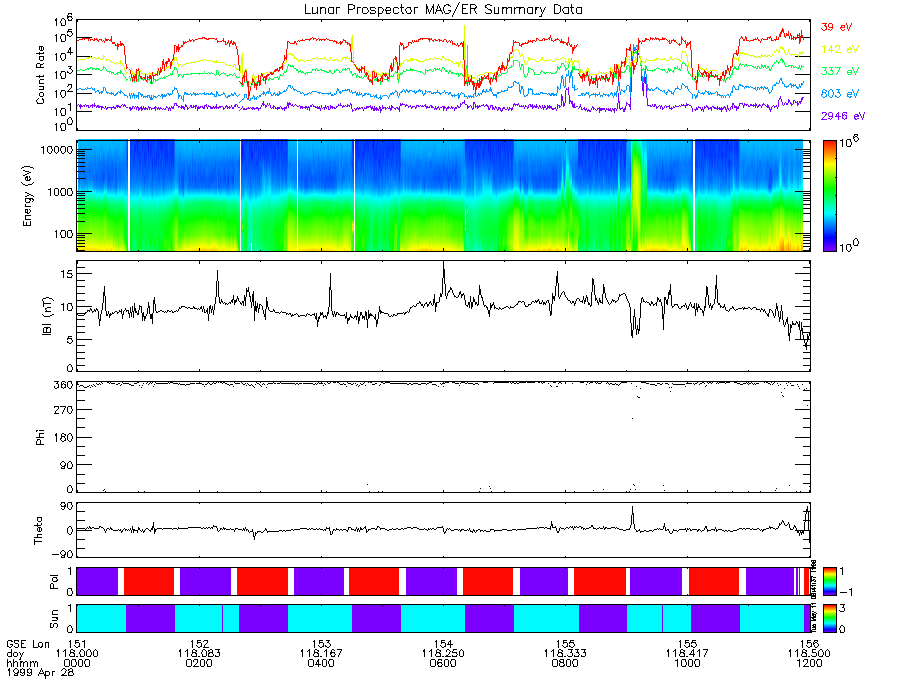This screenshot has height=700, width=900.
Task: Click the '180' Phi axis tick label
Action: click(64, 438)
